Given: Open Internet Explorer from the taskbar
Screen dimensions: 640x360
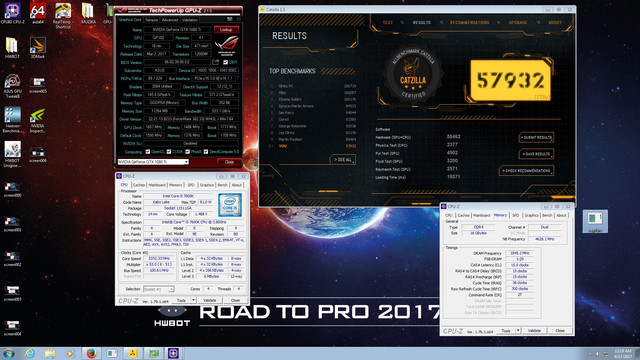Looking at the screenshot, I should tap(29, 353).
